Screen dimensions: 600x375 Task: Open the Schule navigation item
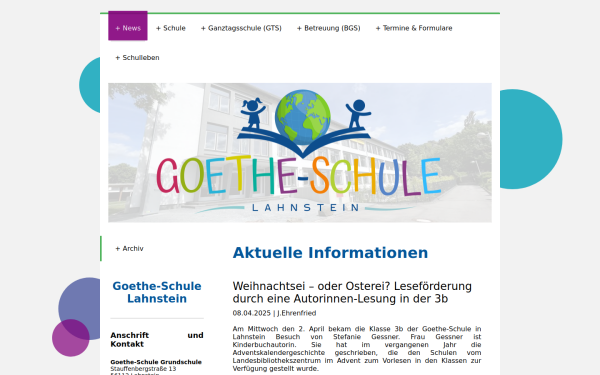[171, 28]
